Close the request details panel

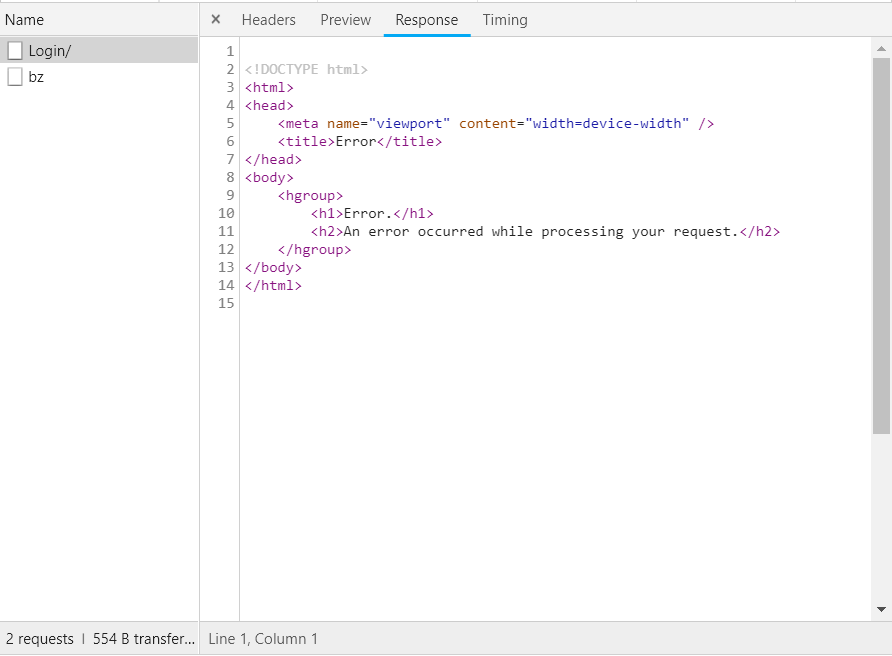(x=216, y=19)
